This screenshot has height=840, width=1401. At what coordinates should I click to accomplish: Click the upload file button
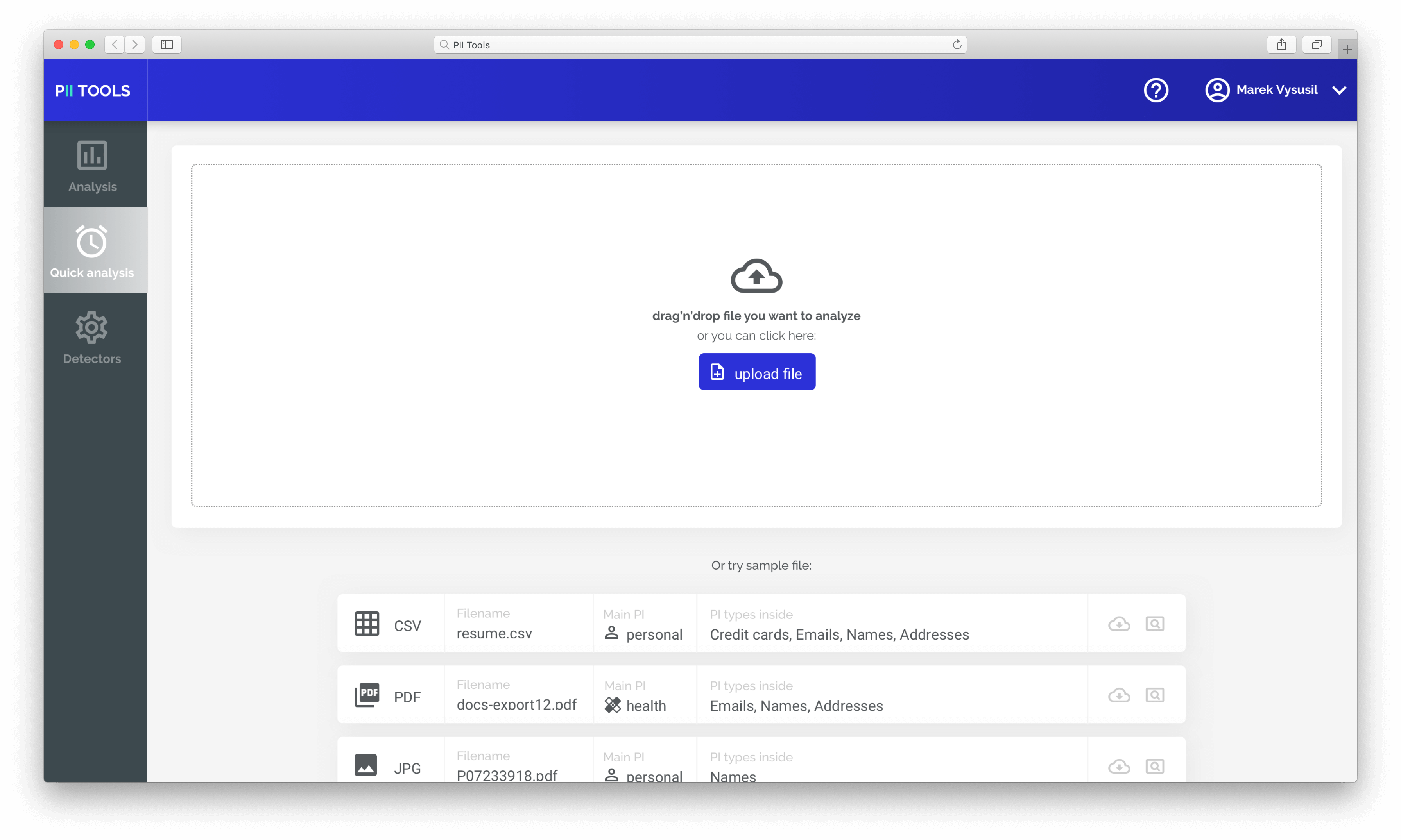756,372
